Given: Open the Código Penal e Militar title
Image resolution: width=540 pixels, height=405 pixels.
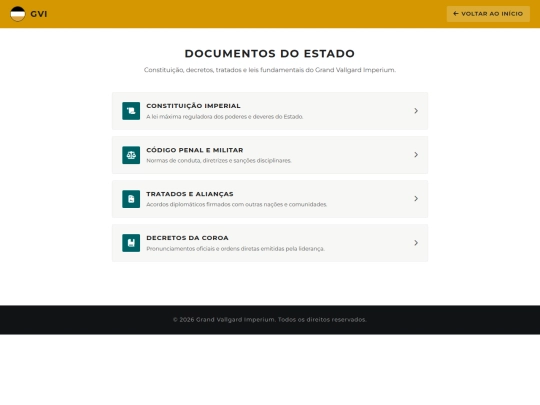Looking at the screenshot, I should [195, 150].
